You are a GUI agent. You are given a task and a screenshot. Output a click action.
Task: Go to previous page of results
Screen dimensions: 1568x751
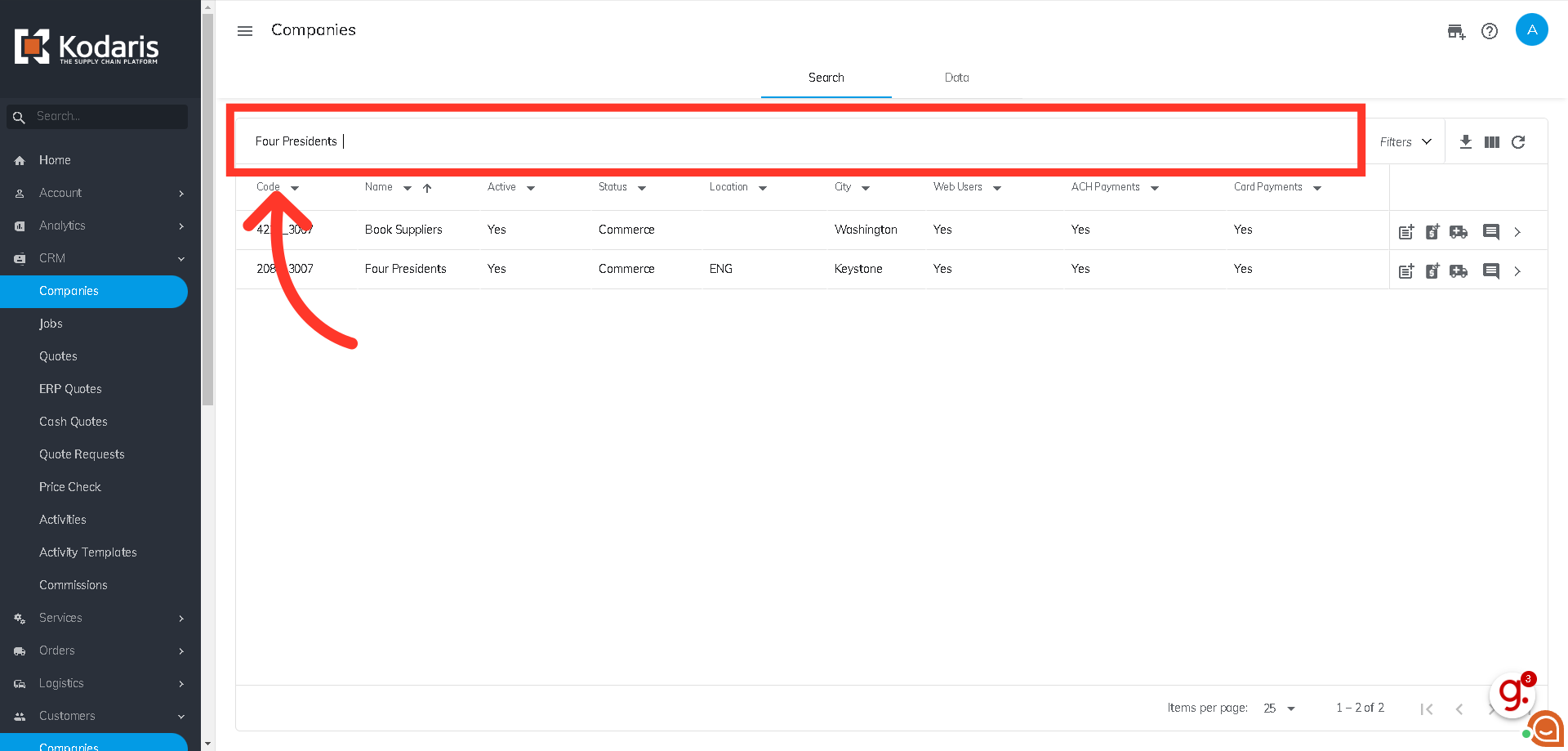click(x=1459, y=709)
